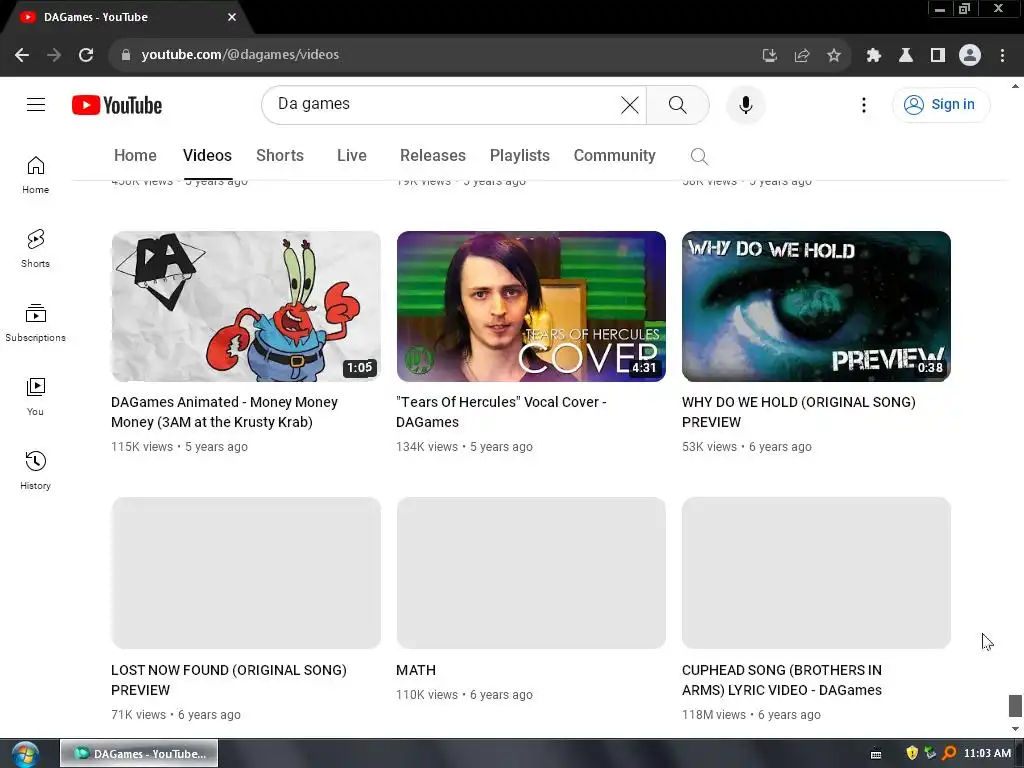Click the page scrollbar thumb

coord(1014,706)
